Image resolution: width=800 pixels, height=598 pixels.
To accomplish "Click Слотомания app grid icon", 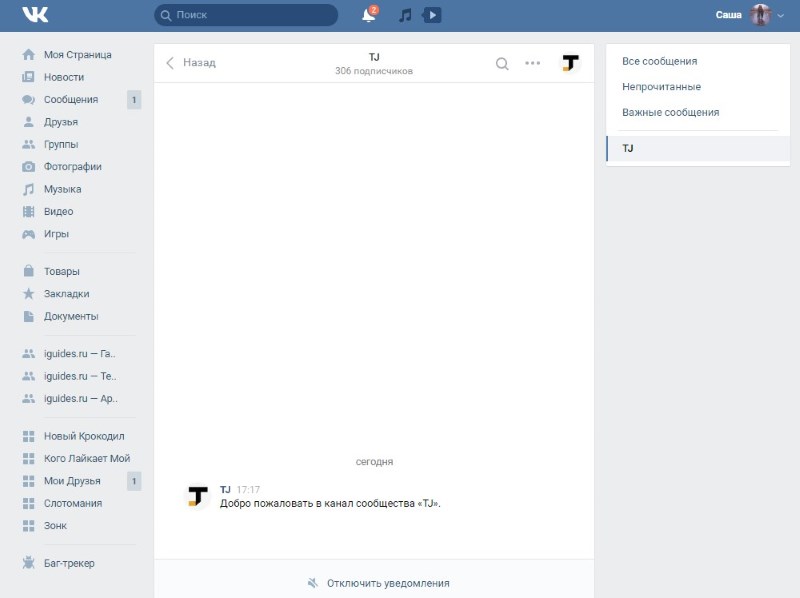I will point(29,504).
